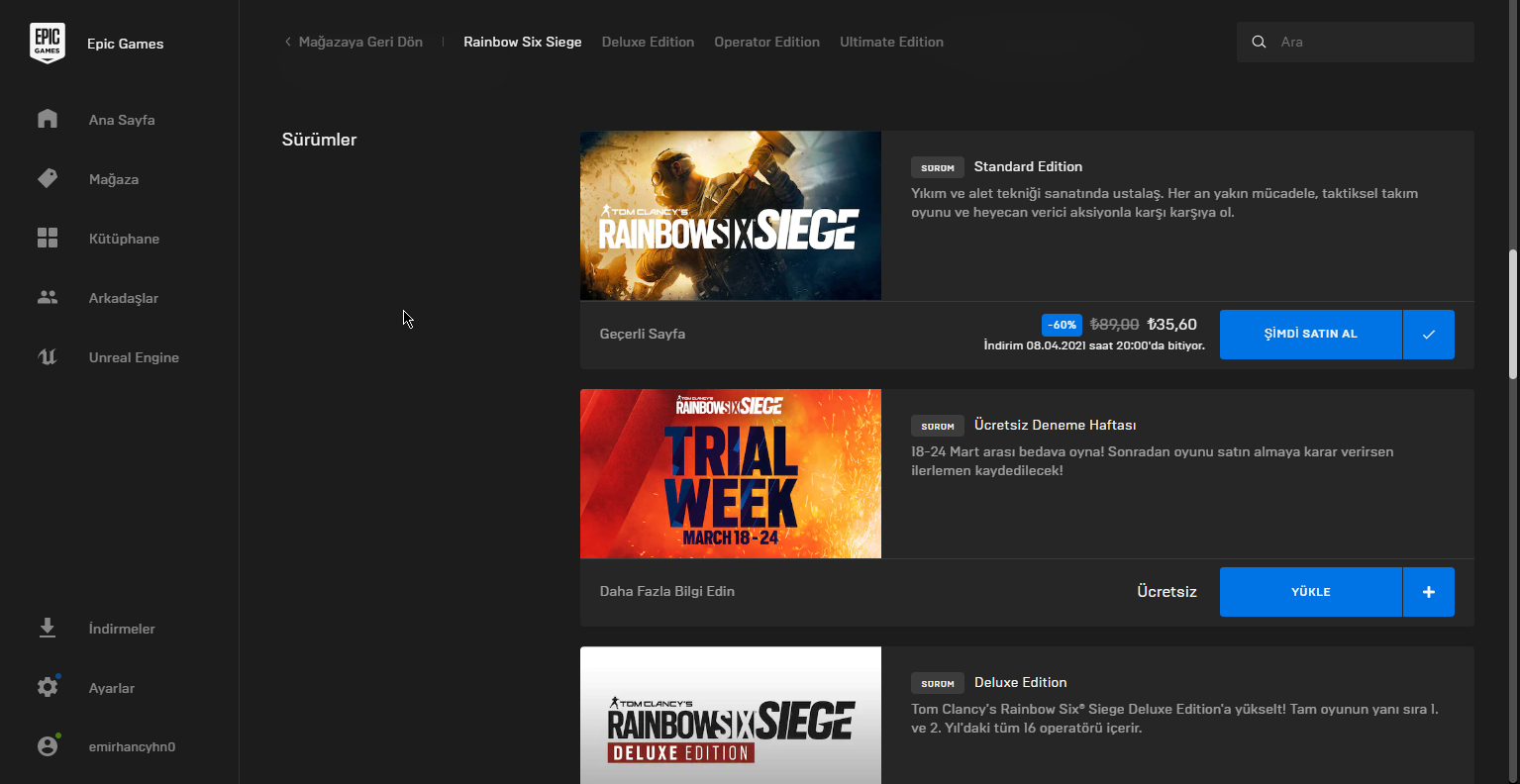Click the Deluxe Edition description text
Viewport: 1520px width, 784px height.
(1174, 719)
